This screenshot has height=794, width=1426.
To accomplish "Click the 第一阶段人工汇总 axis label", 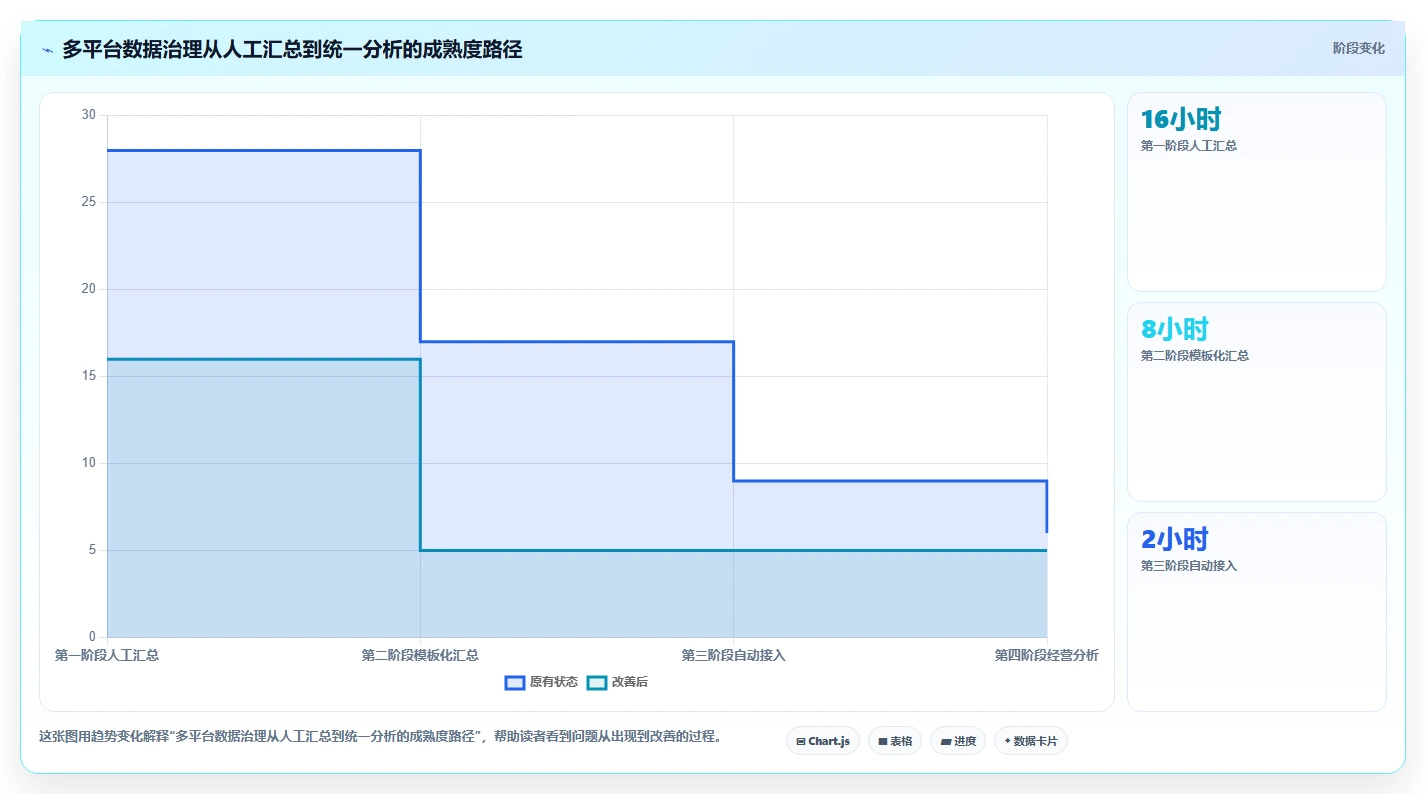I will click(107, 655).
